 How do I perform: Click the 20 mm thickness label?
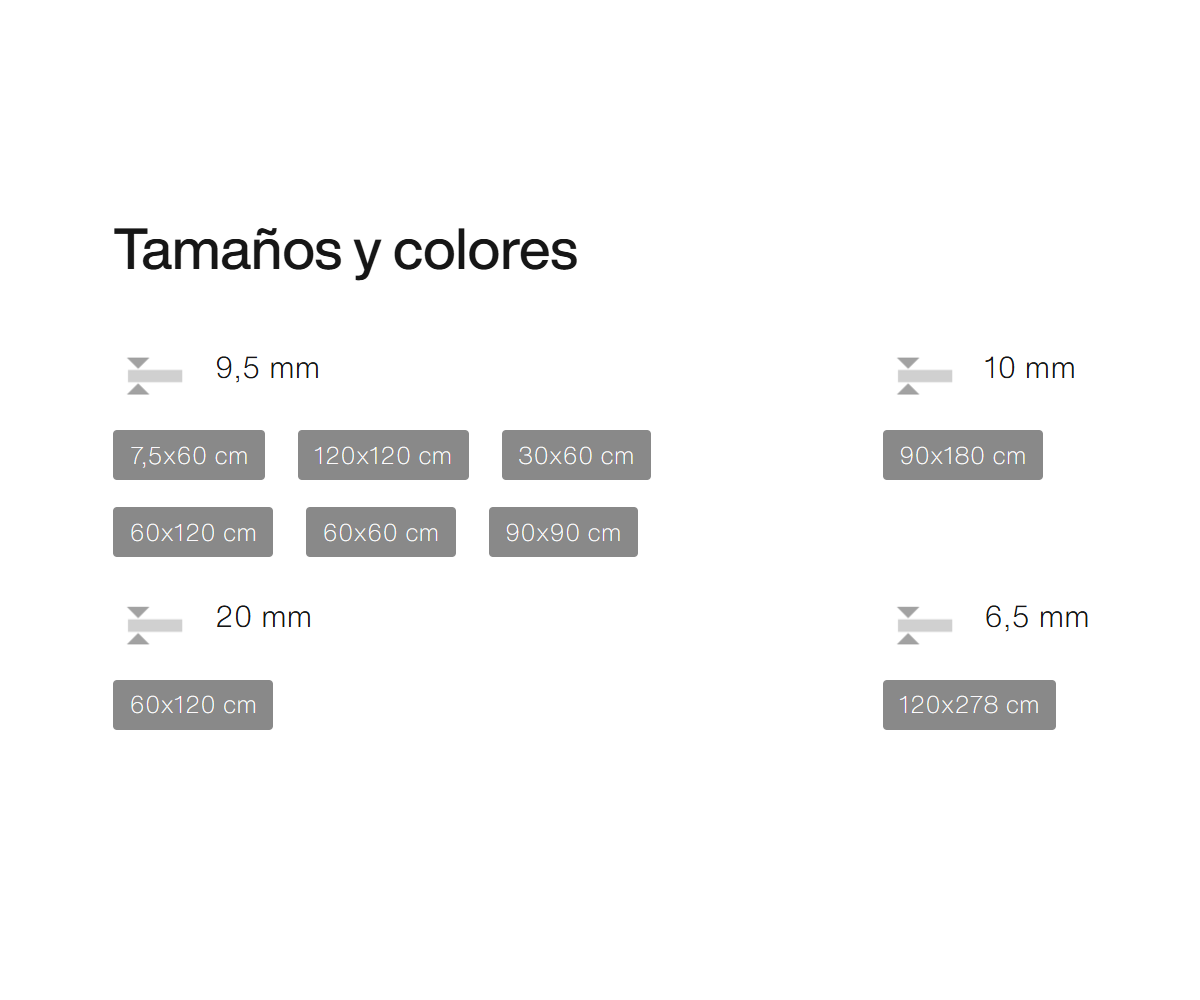tap(263, 618)
